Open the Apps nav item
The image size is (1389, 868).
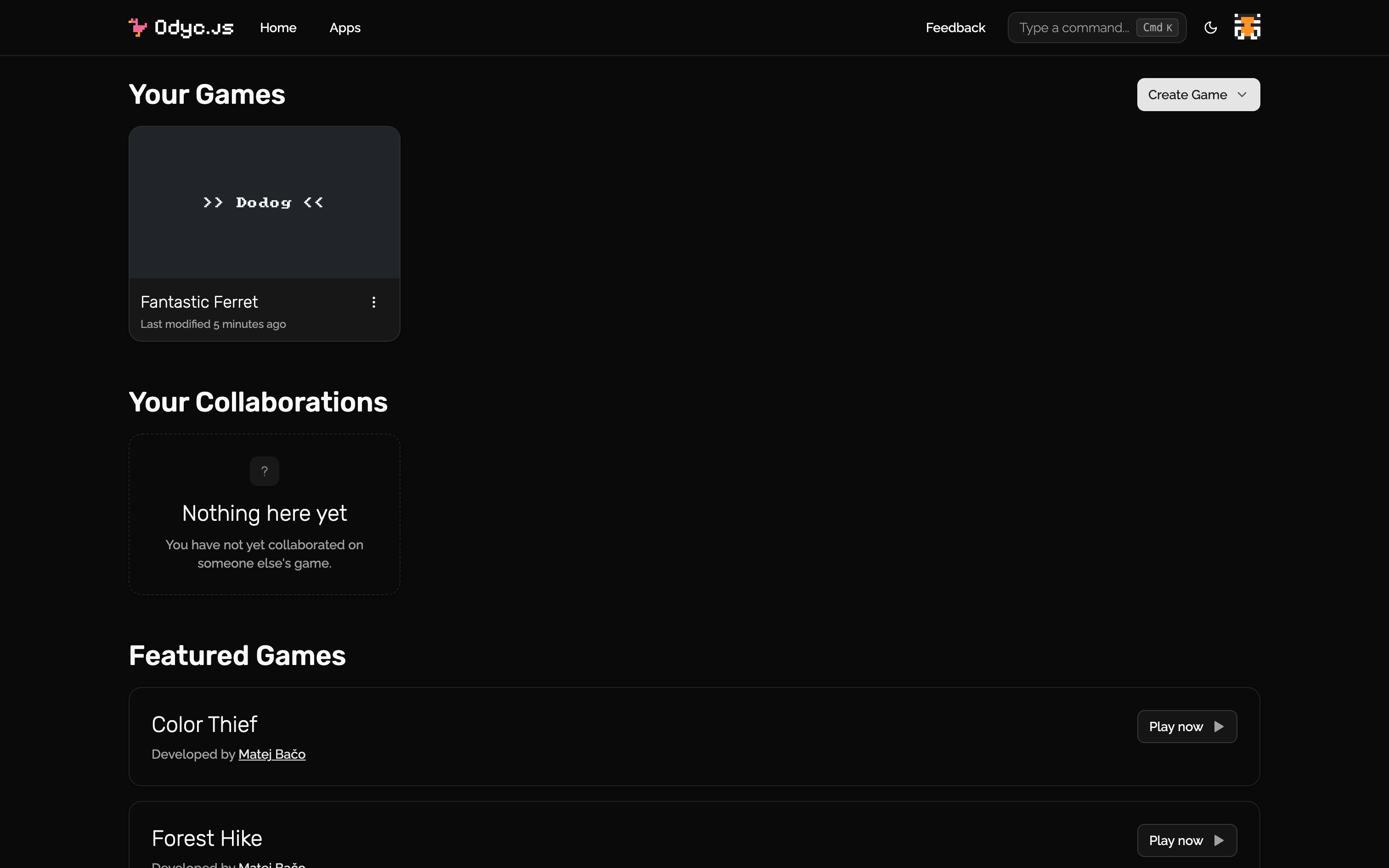pos(345,28)
